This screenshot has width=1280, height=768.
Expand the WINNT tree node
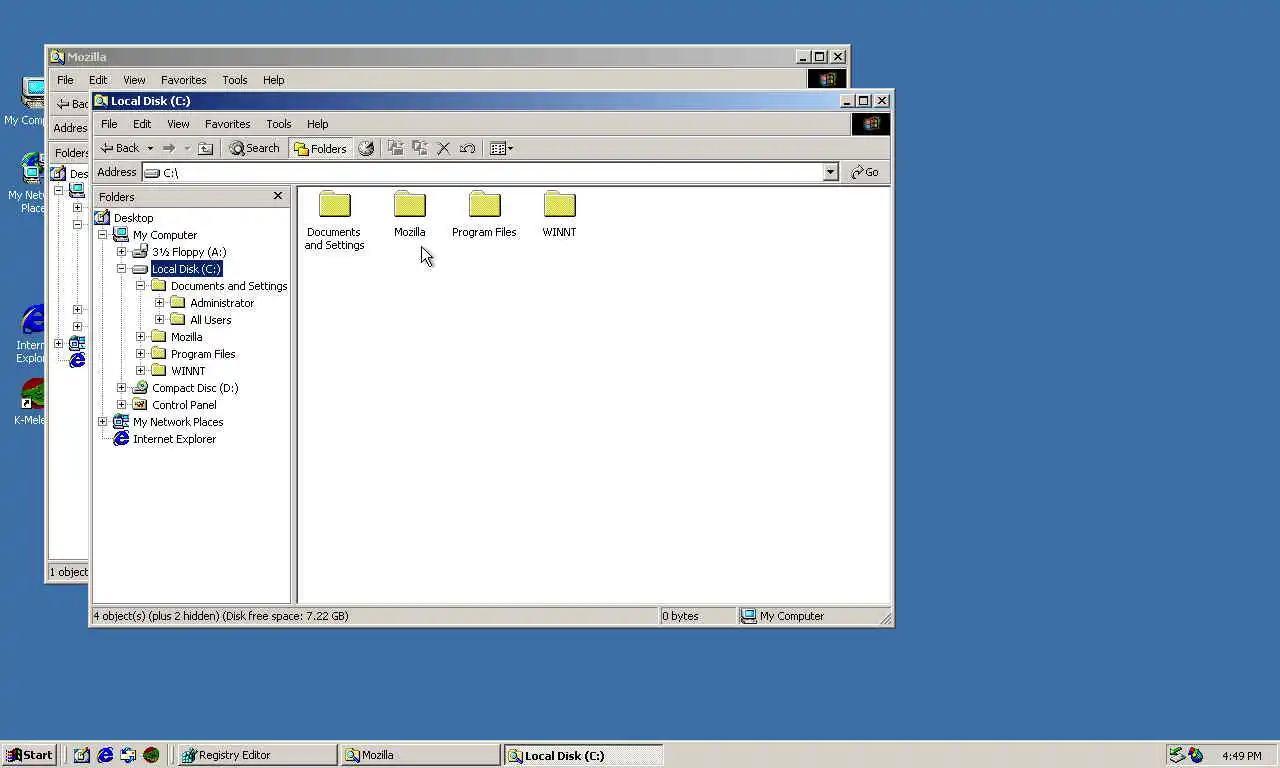[x=140, y=371]
